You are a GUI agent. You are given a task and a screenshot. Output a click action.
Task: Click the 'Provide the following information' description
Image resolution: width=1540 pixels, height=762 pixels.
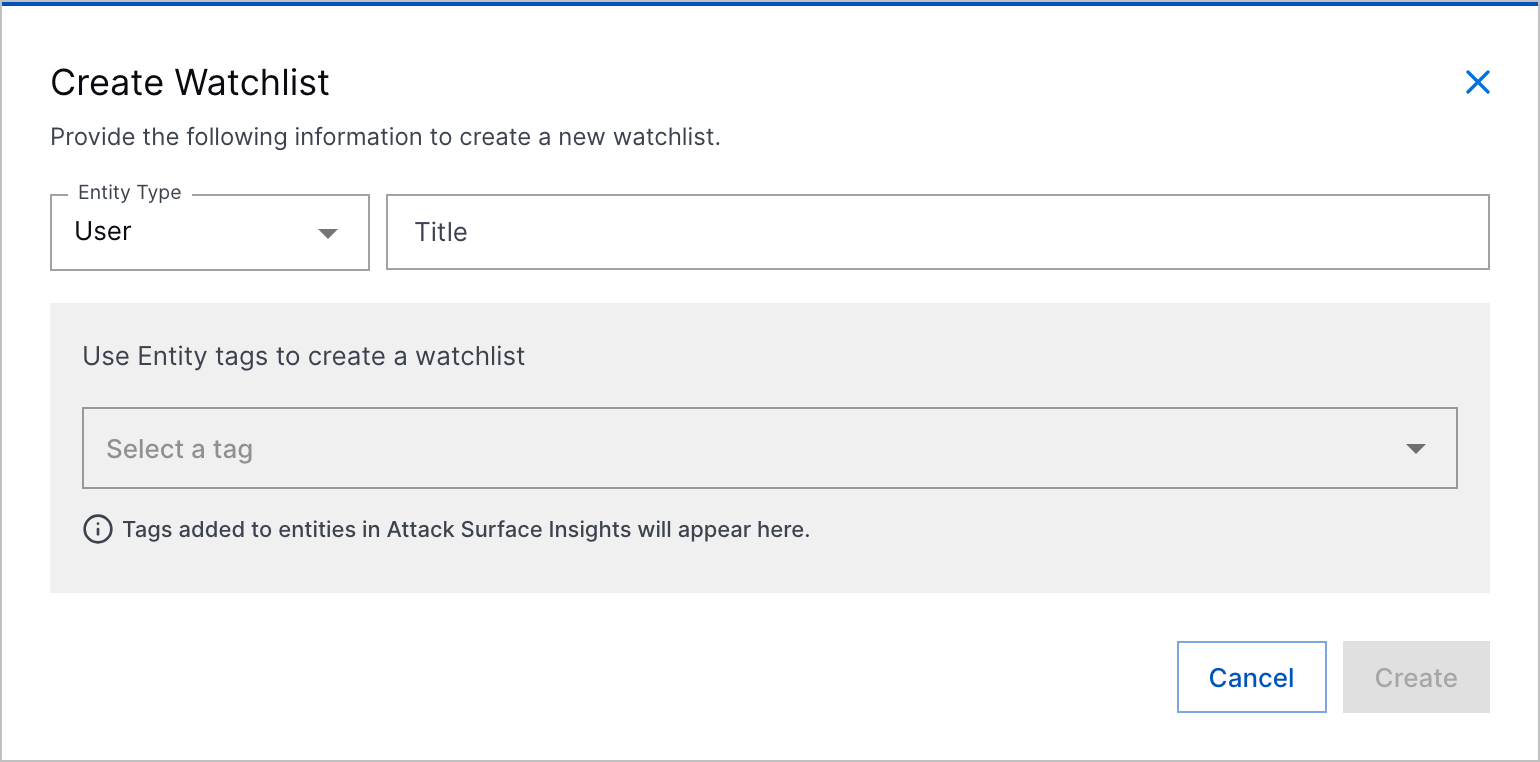[386, 137]
